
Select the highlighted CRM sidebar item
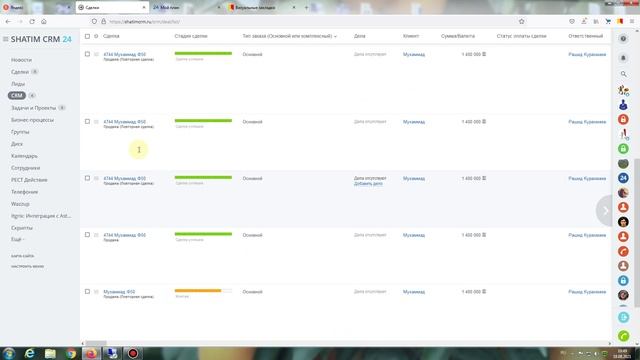pyautogui.click(x=17, y=96)
